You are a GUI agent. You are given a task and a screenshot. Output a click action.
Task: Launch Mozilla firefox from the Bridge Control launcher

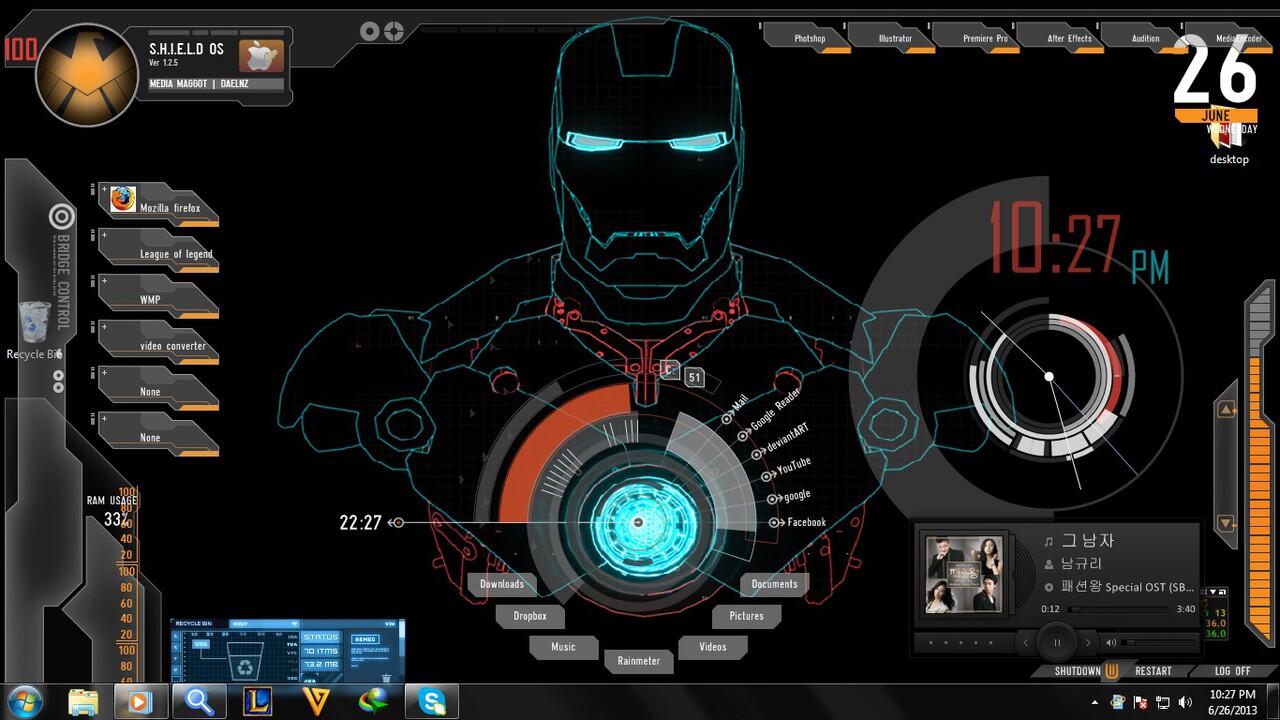pos(160,204)
